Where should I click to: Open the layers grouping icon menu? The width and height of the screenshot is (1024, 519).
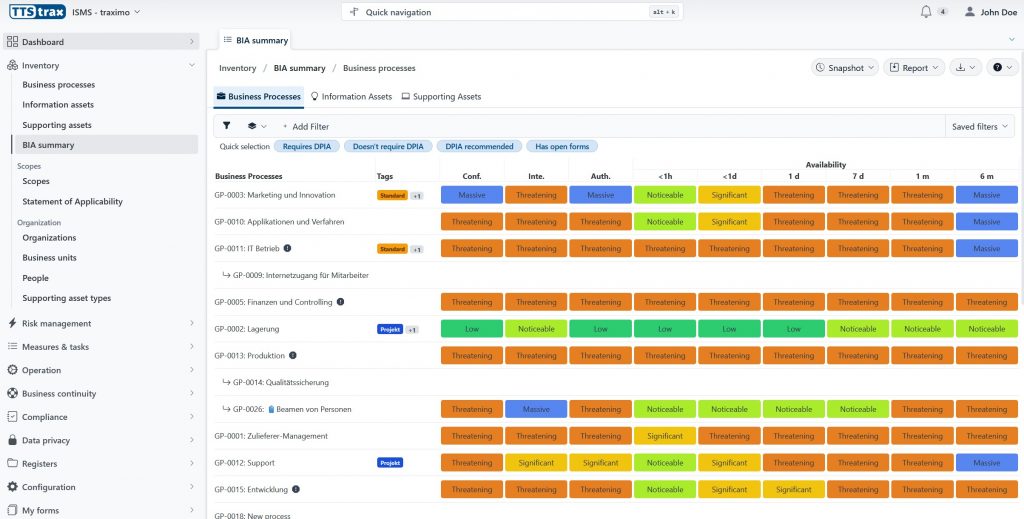point(256,126)
